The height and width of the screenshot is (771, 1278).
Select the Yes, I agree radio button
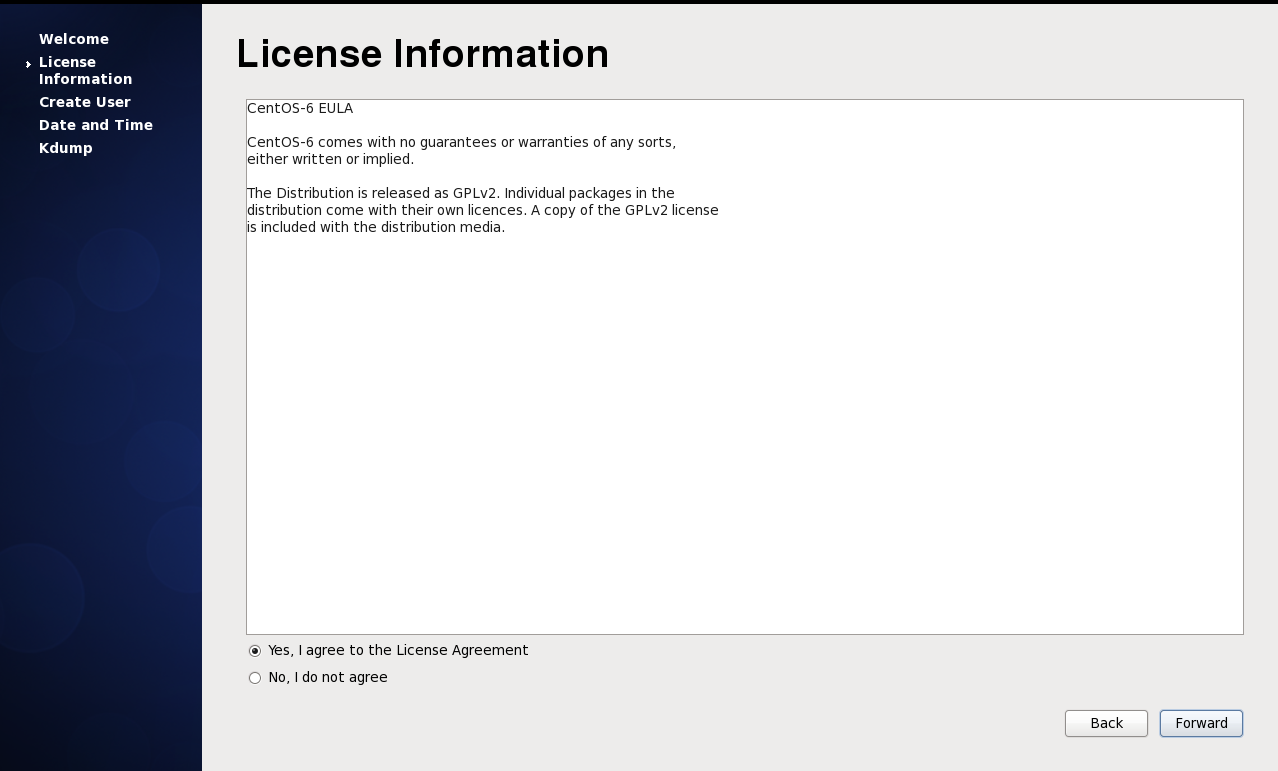(255, 651)
